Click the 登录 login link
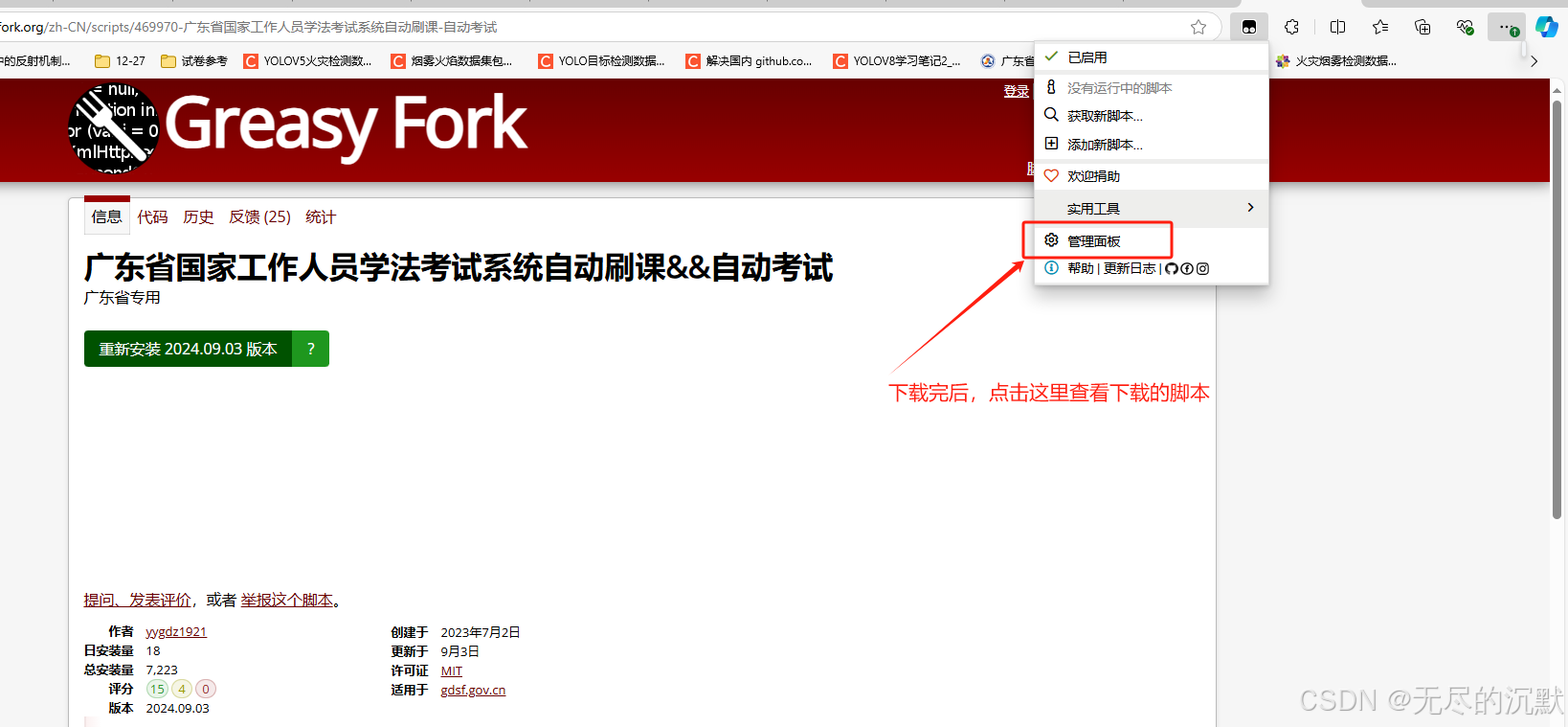1568x727 pixels. [1016, 91]
